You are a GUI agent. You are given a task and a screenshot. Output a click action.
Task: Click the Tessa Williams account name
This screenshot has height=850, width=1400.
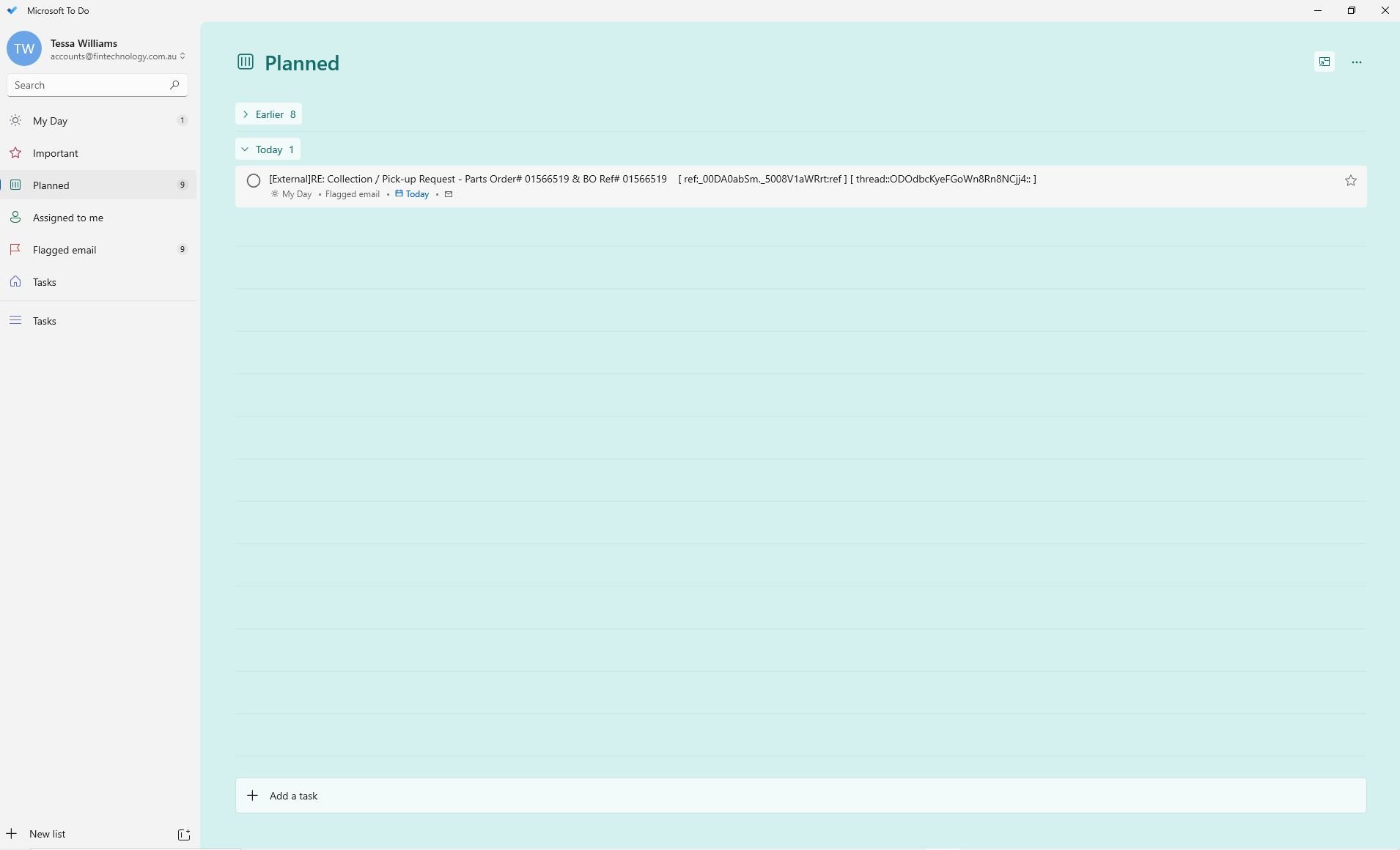tap(84, 43)
